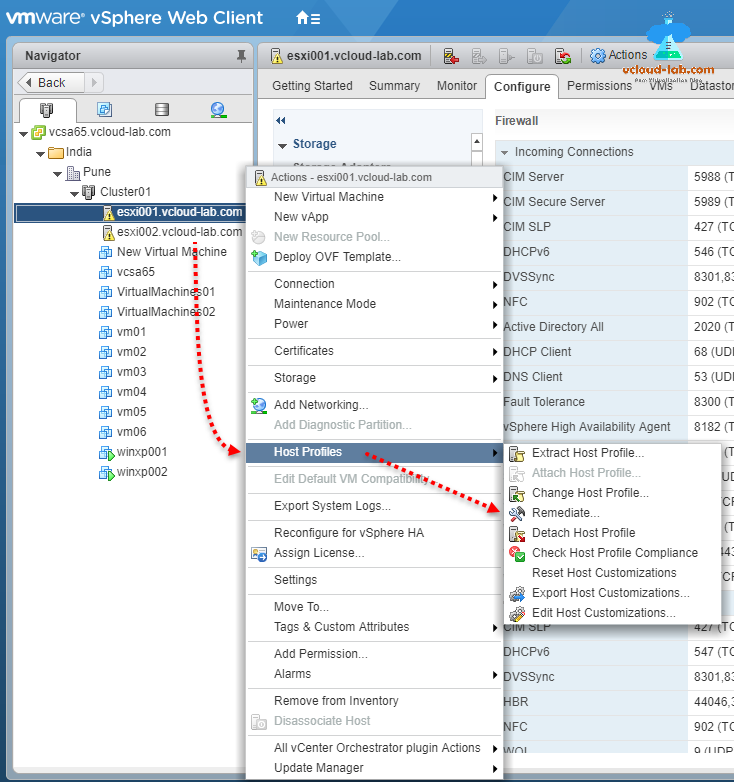This screenshot has height=782, width=734.
Task: Click the Cluster01 cluster icon
Action: (x=89, y=192)
